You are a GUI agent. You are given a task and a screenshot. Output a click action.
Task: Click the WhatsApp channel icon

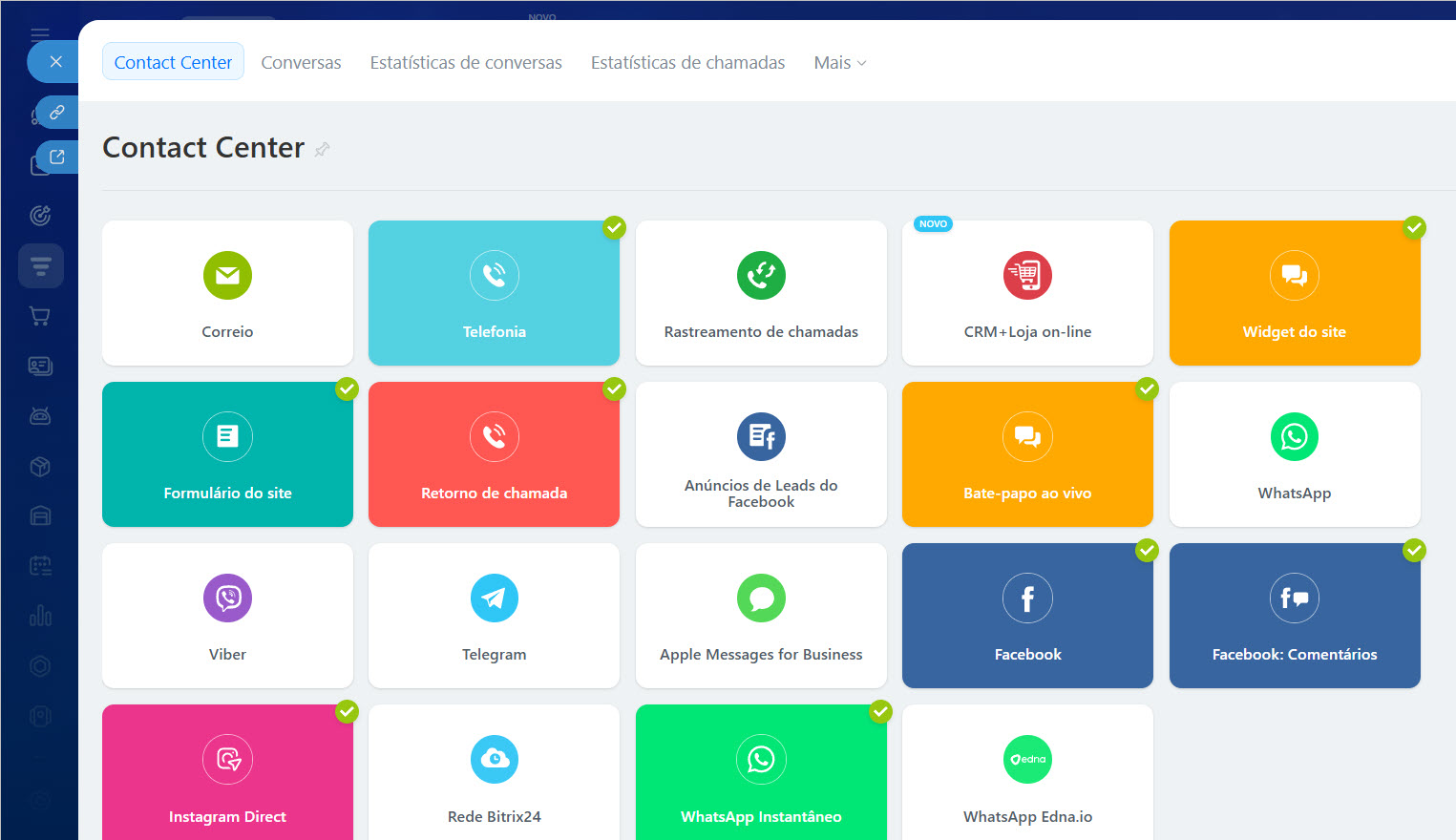(1294, 437)
